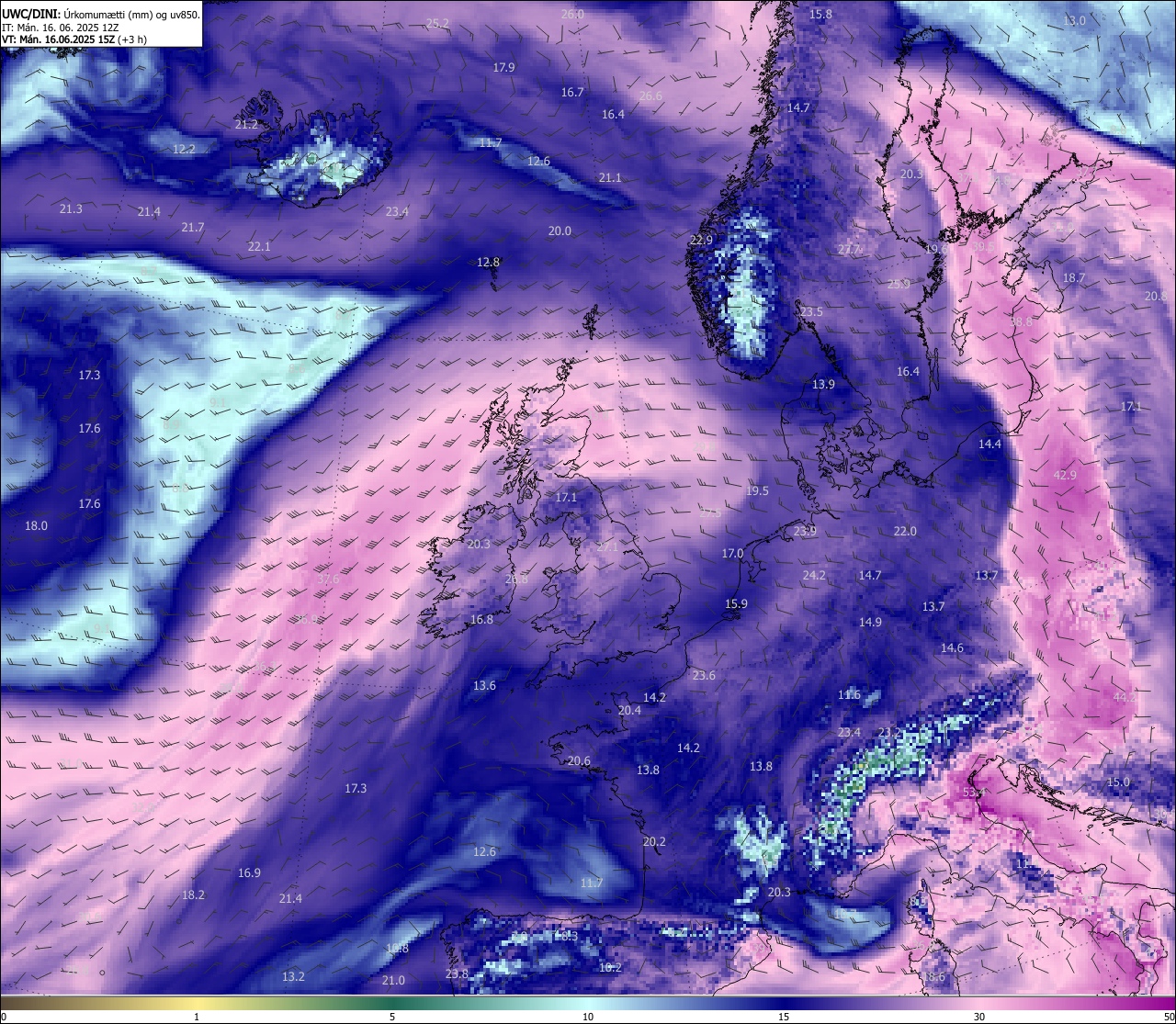Select the 15.0 value label
Viewport: 1176px width, 1024px height.
click(1118, 782)
